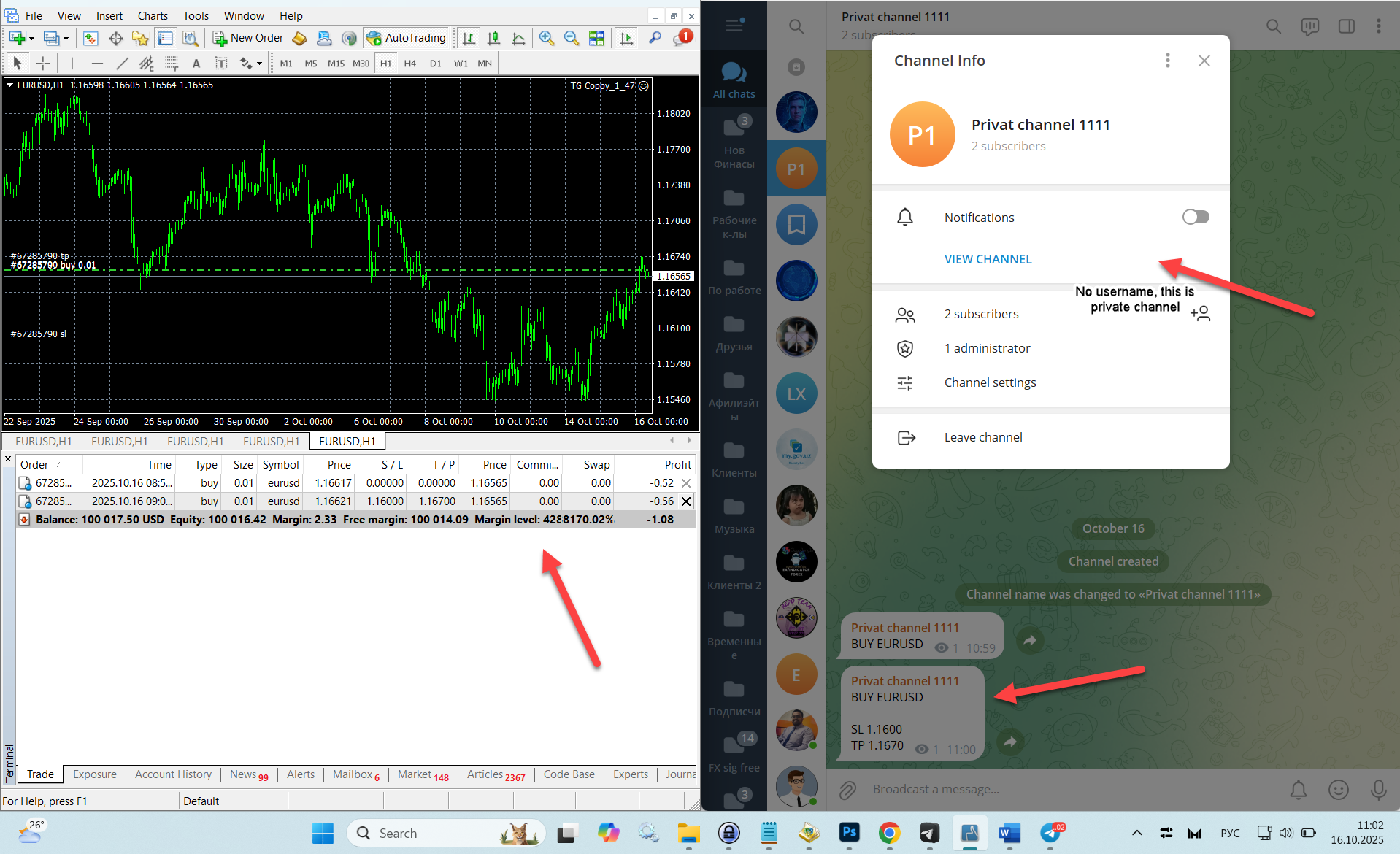Select the arrow cursor tool
The image size is (1400, 854).
tap(18, 64)
